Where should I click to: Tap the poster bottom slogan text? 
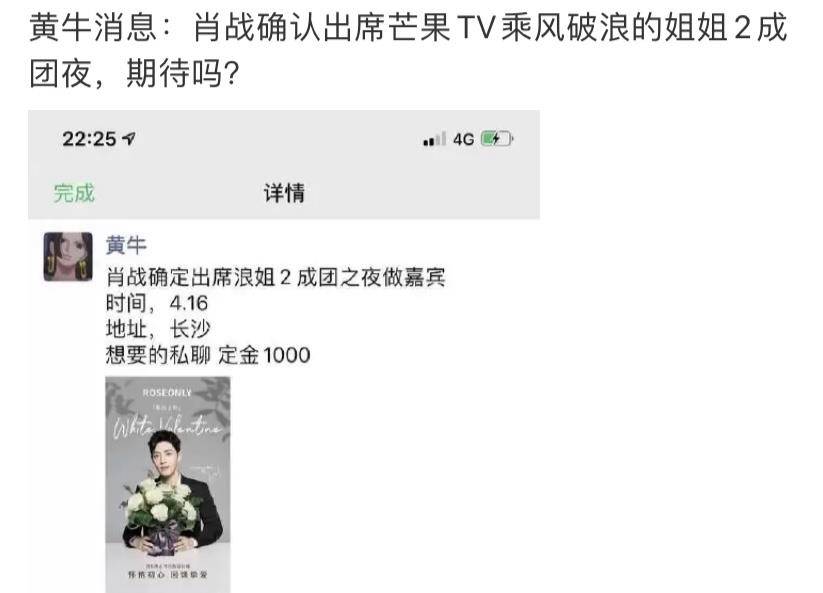click(168, 575)
